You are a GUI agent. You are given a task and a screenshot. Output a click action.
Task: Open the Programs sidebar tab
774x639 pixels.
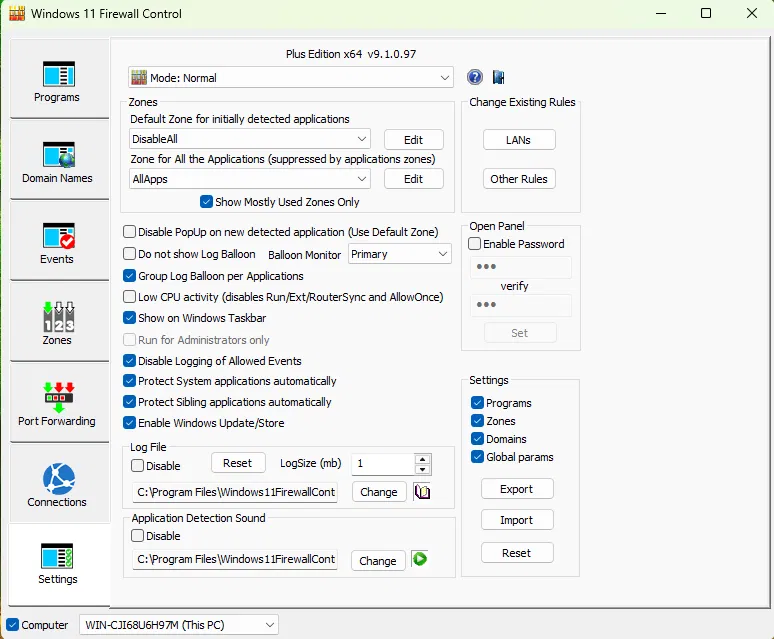59,79
